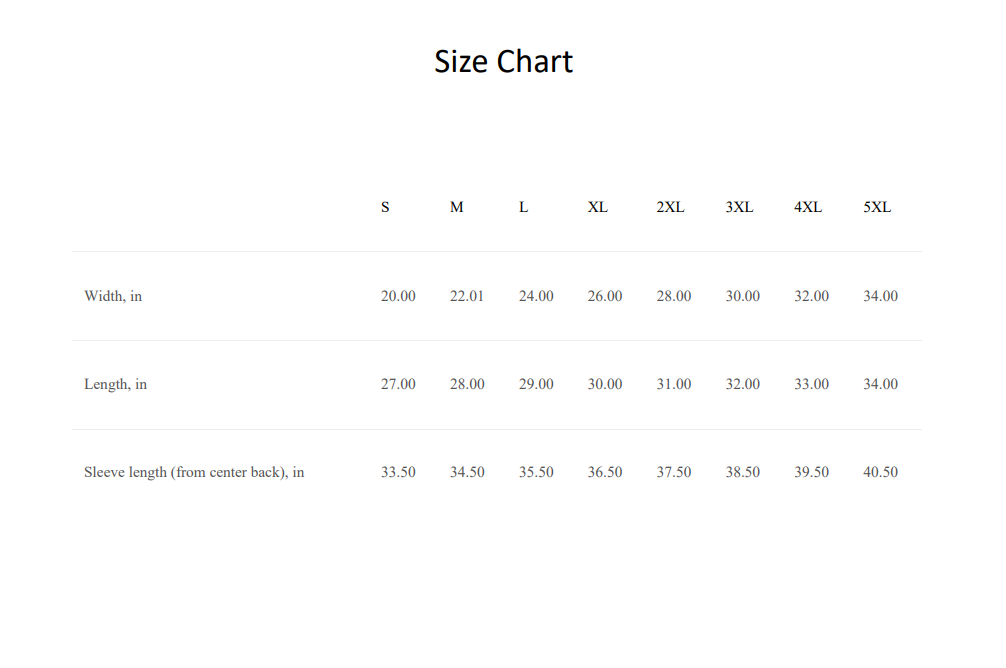This screenshot has height=668, width=1006.
Task: Select the L size column header
Action: [524, 207]
